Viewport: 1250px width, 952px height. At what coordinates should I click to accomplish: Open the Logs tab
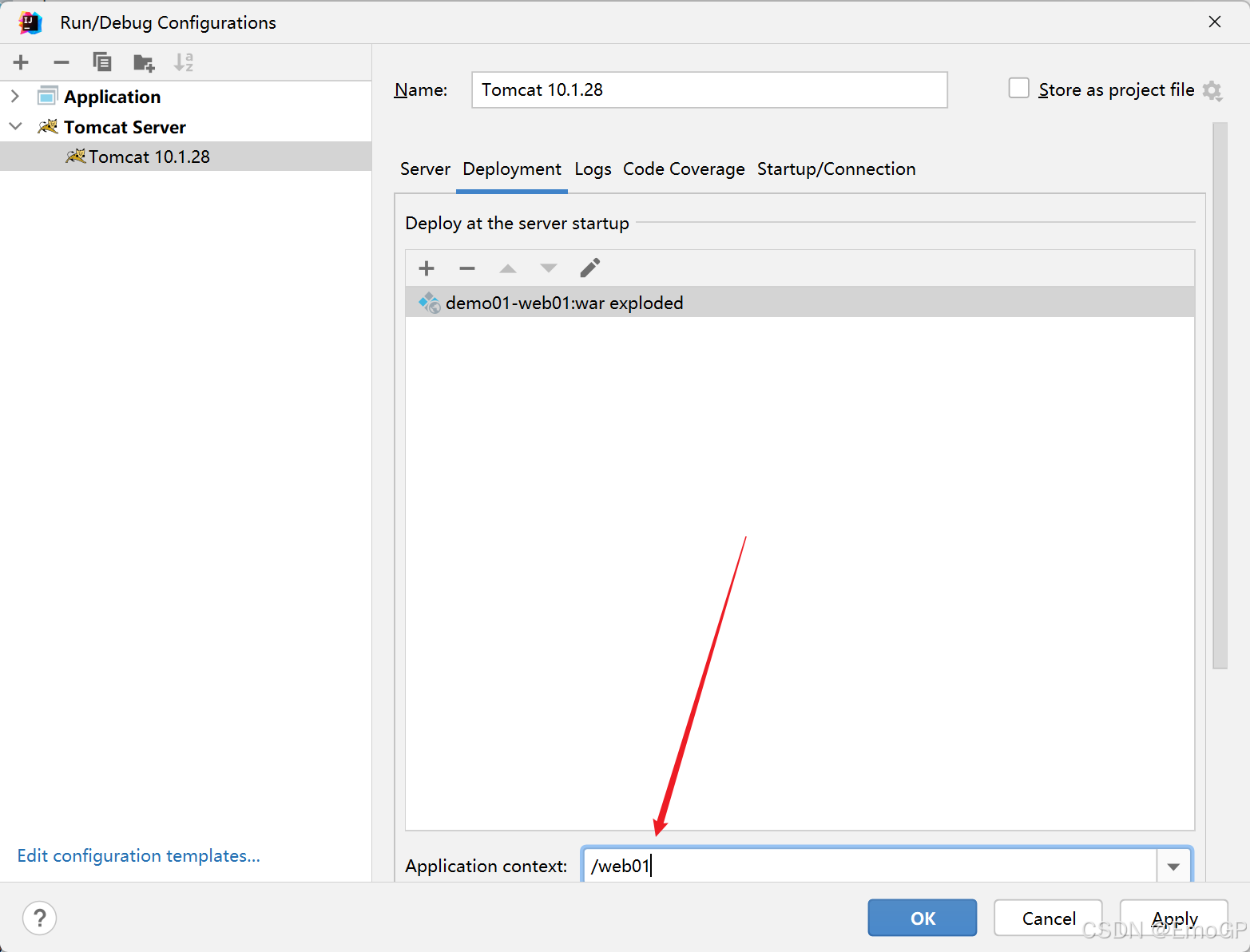593,169
